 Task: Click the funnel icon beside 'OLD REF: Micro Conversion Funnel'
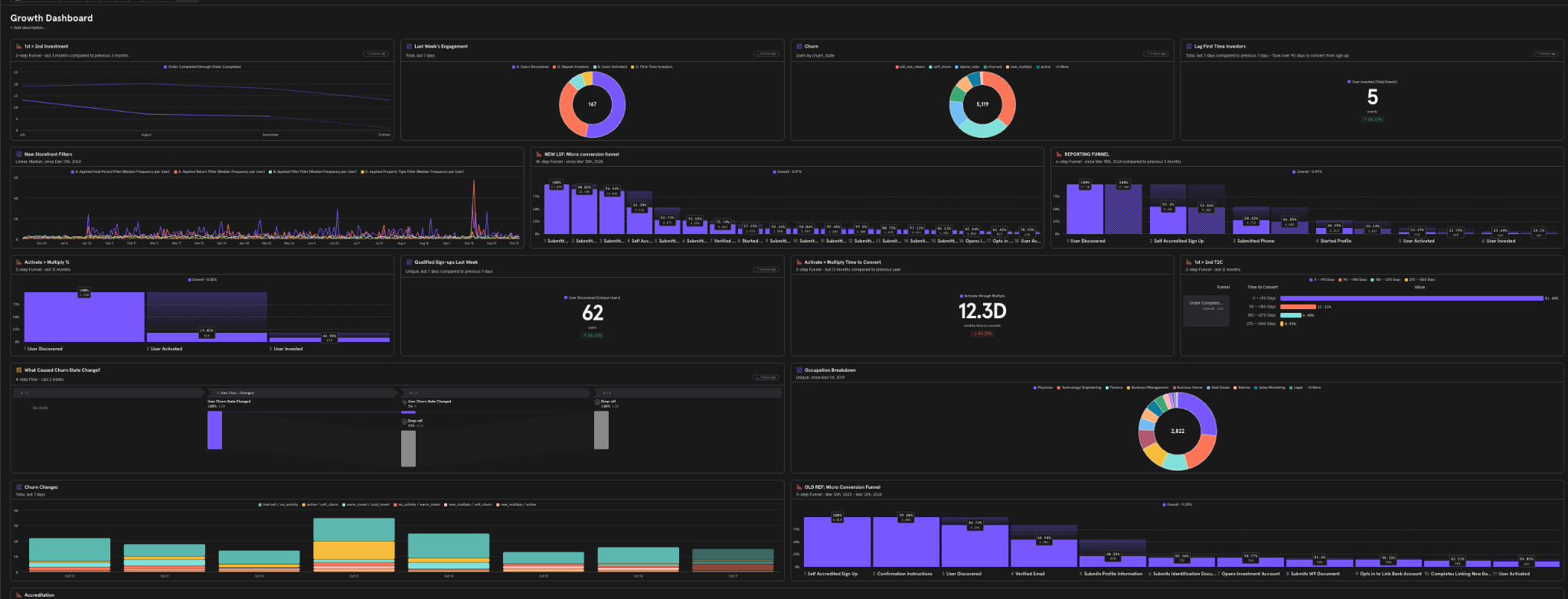coord(799,487)
